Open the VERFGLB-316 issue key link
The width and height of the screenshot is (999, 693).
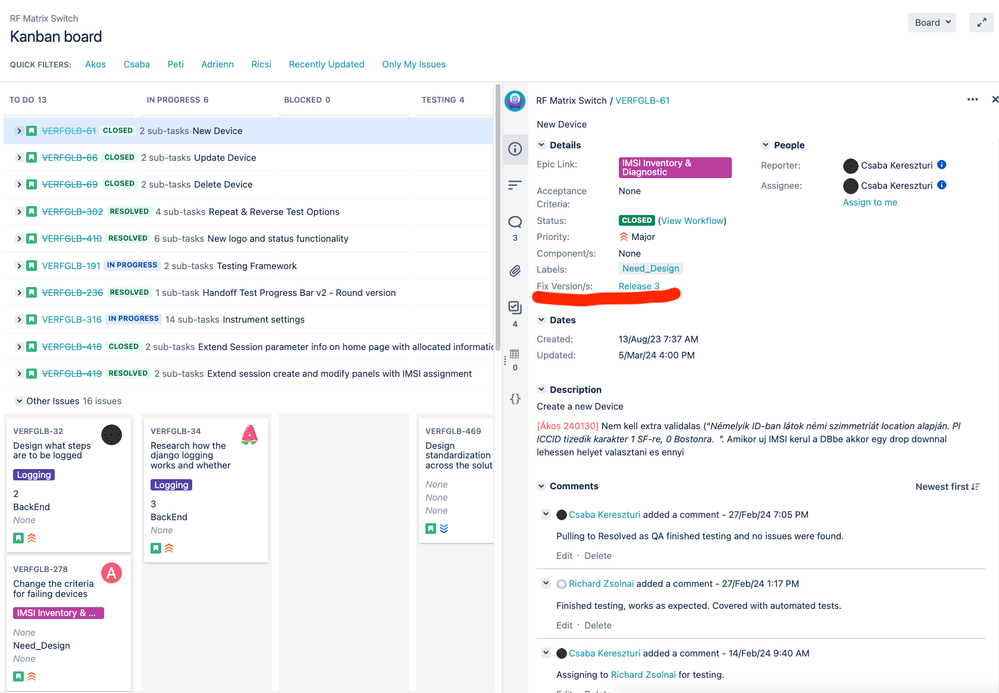pyautogui.click(x=71, y=320)
